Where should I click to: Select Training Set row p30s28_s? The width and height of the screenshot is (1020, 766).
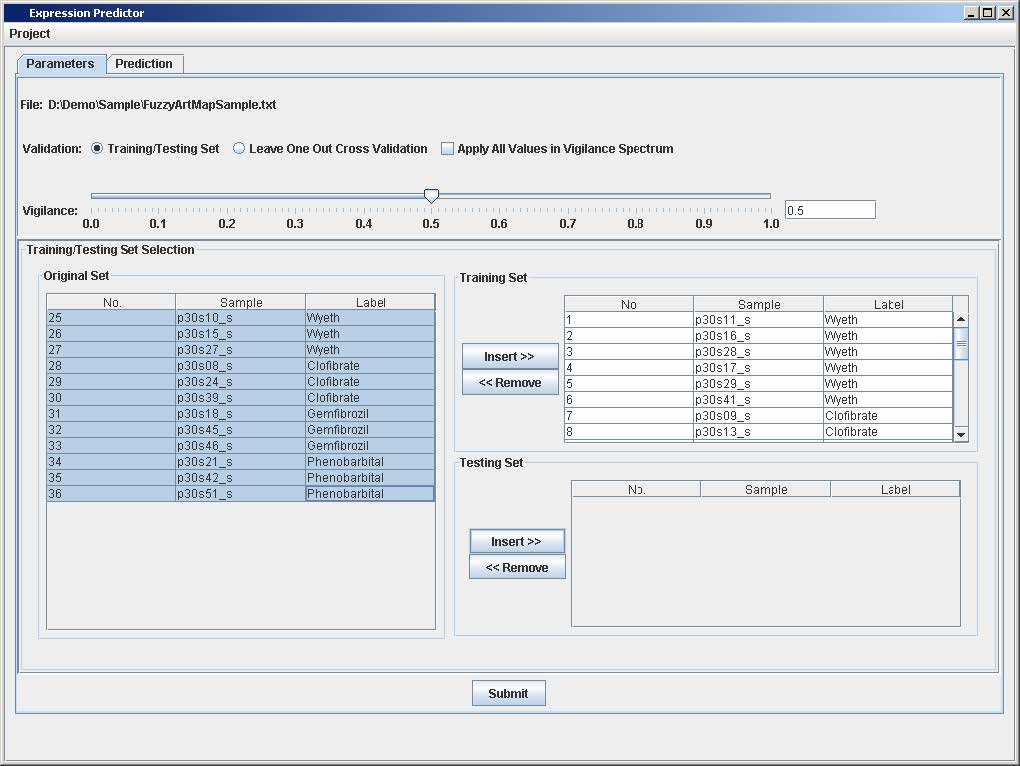point(758,352)
